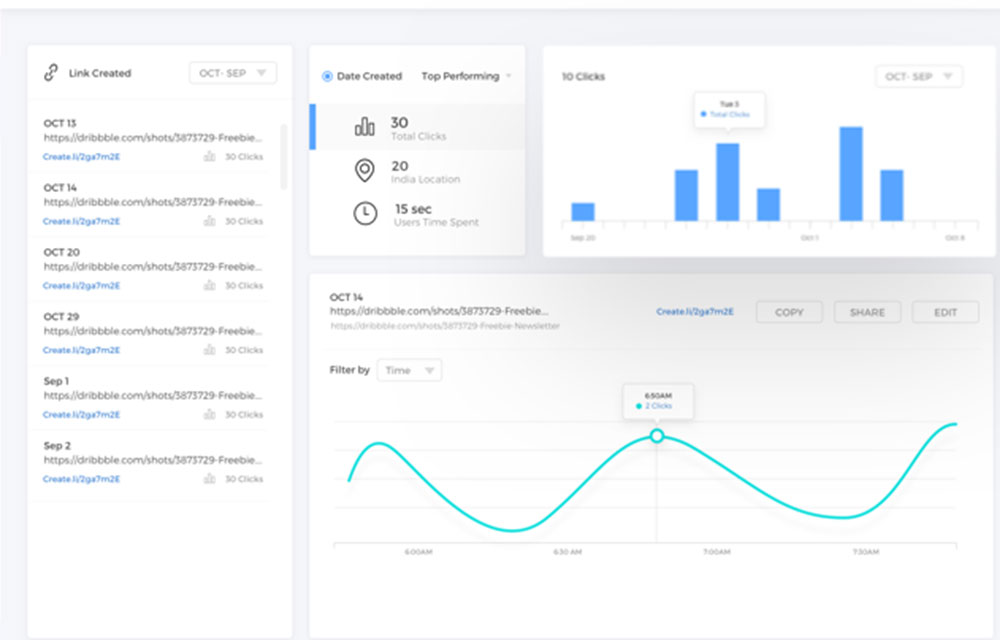This screenshot has height=640, width=1000.
Task: Click the clicks chart icon in Sep 2 row
Action: point(209,479)
